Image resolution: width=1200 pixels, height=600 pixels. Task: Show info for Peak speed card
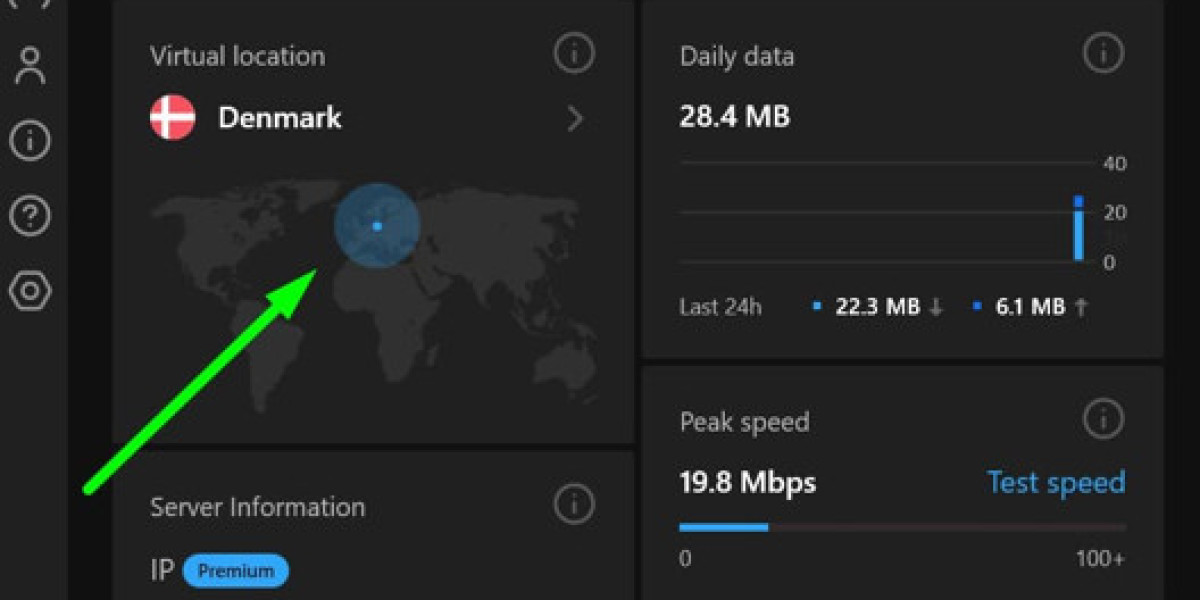click(1103, 419)
